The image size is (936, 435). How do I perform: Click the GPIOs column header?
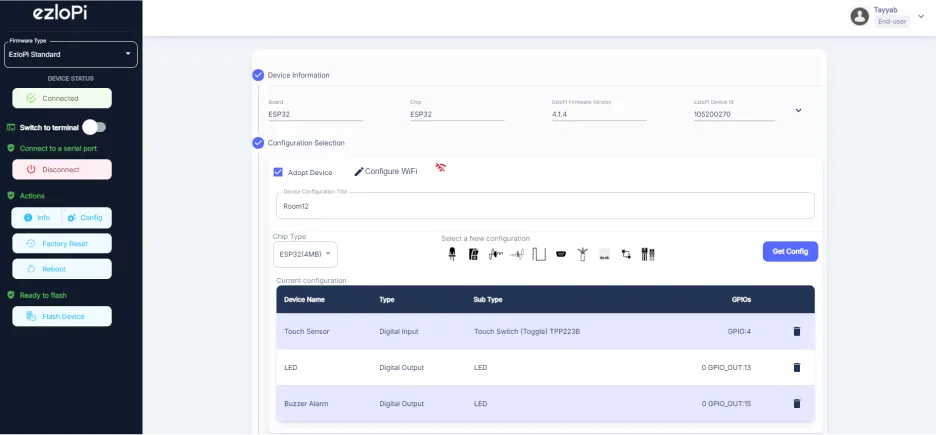pyautogui.click(x=741, y=300)
